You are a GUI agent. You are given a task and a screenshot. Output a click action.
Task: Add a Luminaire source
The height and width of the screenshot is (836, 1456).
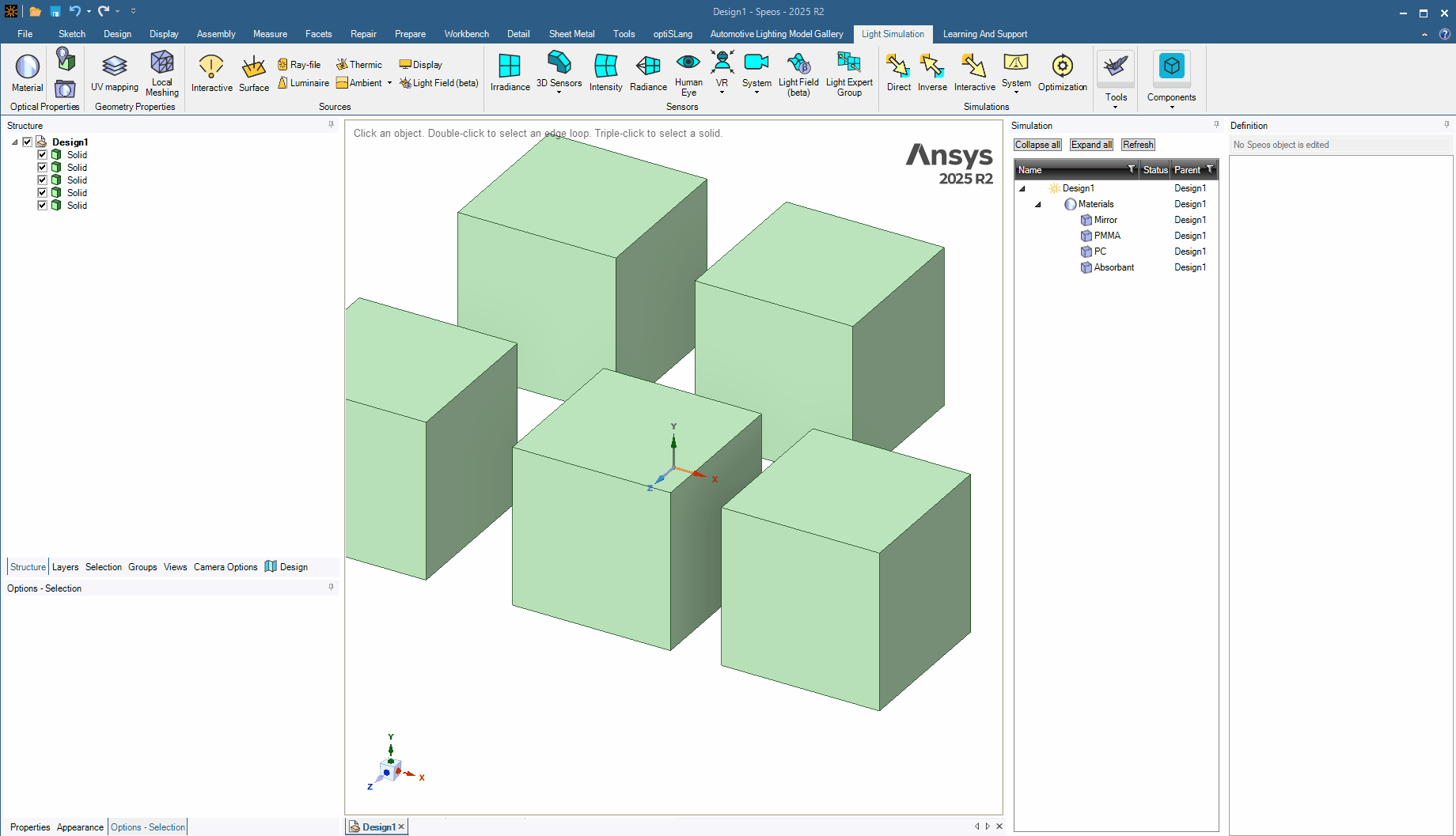coord(303,83)
